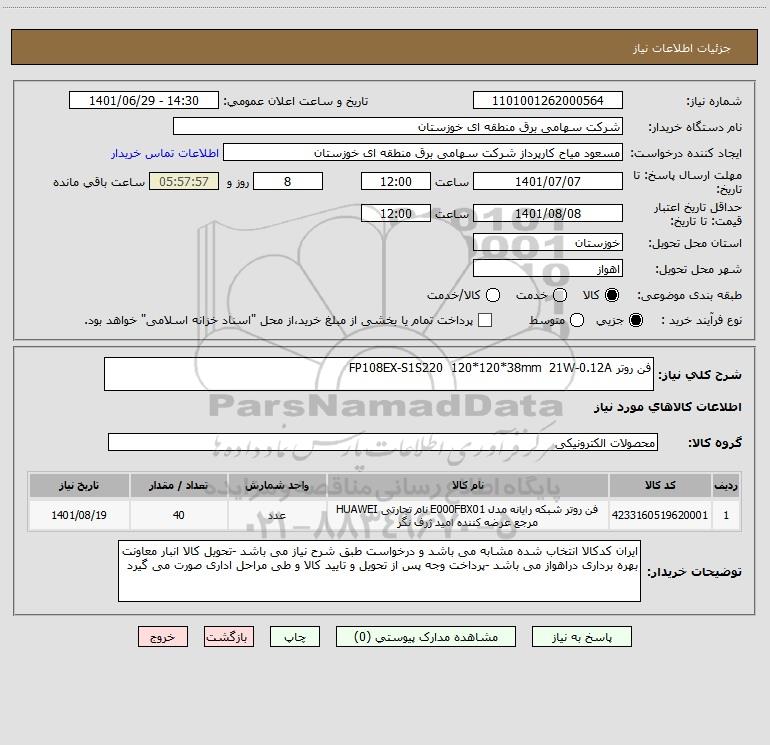Image resolution: width=770 pixels, height=745 pixels.
Task: Click the response deadline date 1401/07/07
Action: [548, 181]
